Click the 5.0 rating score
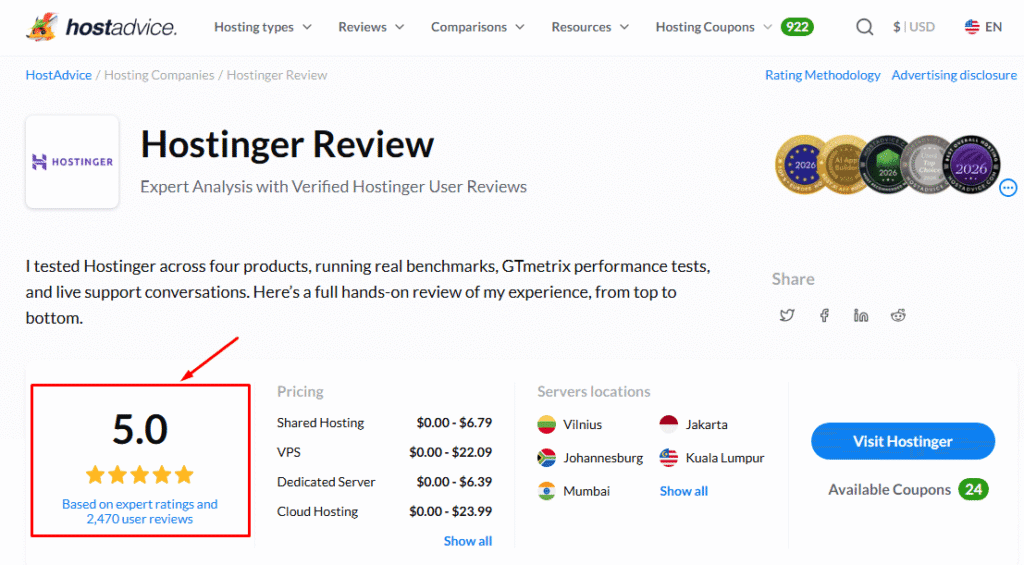The width and height of the screenshot is (1024, 565). [140, 429]
